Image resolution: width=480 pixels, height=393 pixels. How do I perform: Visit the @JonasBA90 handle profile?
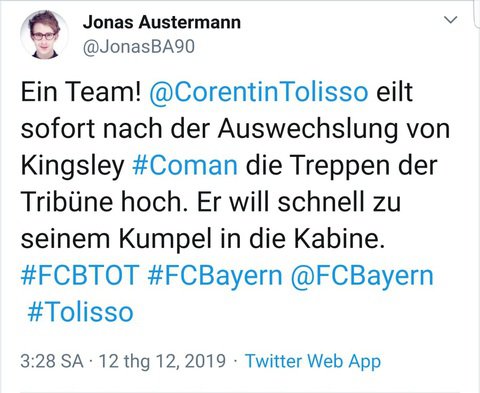pyautogui.click(x=139, y=47)
